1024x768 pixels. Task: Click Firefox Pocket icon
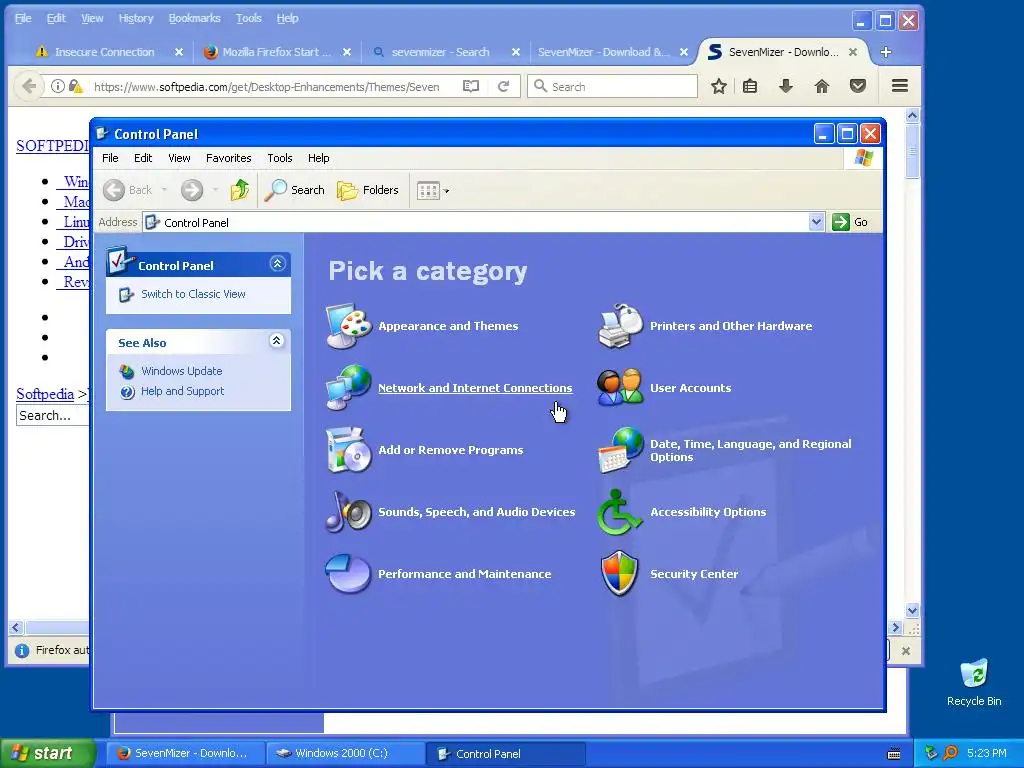coord(857,86)
